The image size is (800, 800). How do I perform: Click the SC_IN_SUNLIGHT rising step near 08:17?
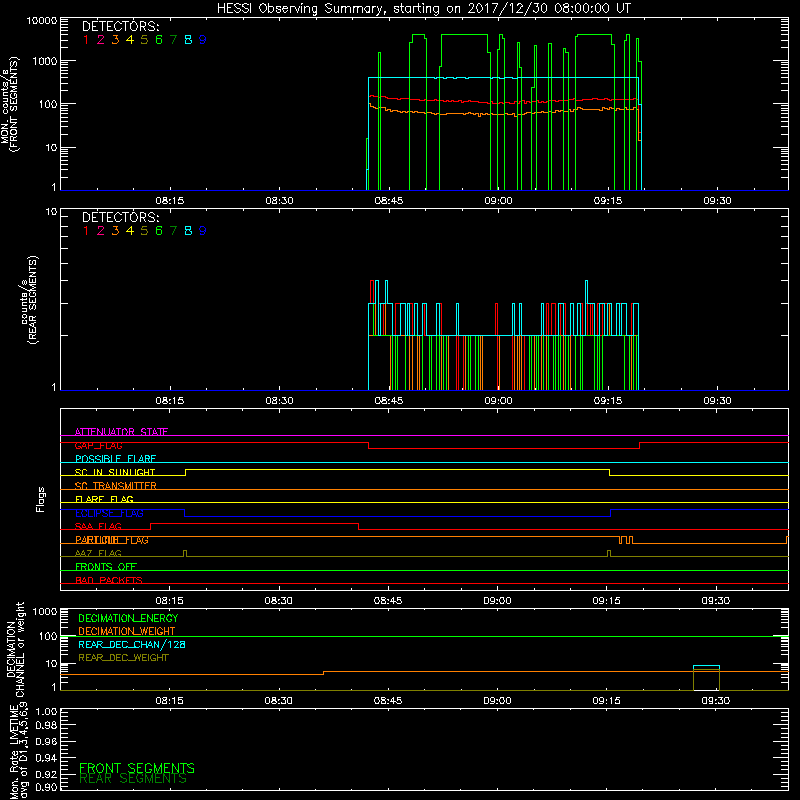[x=185, y=472]
